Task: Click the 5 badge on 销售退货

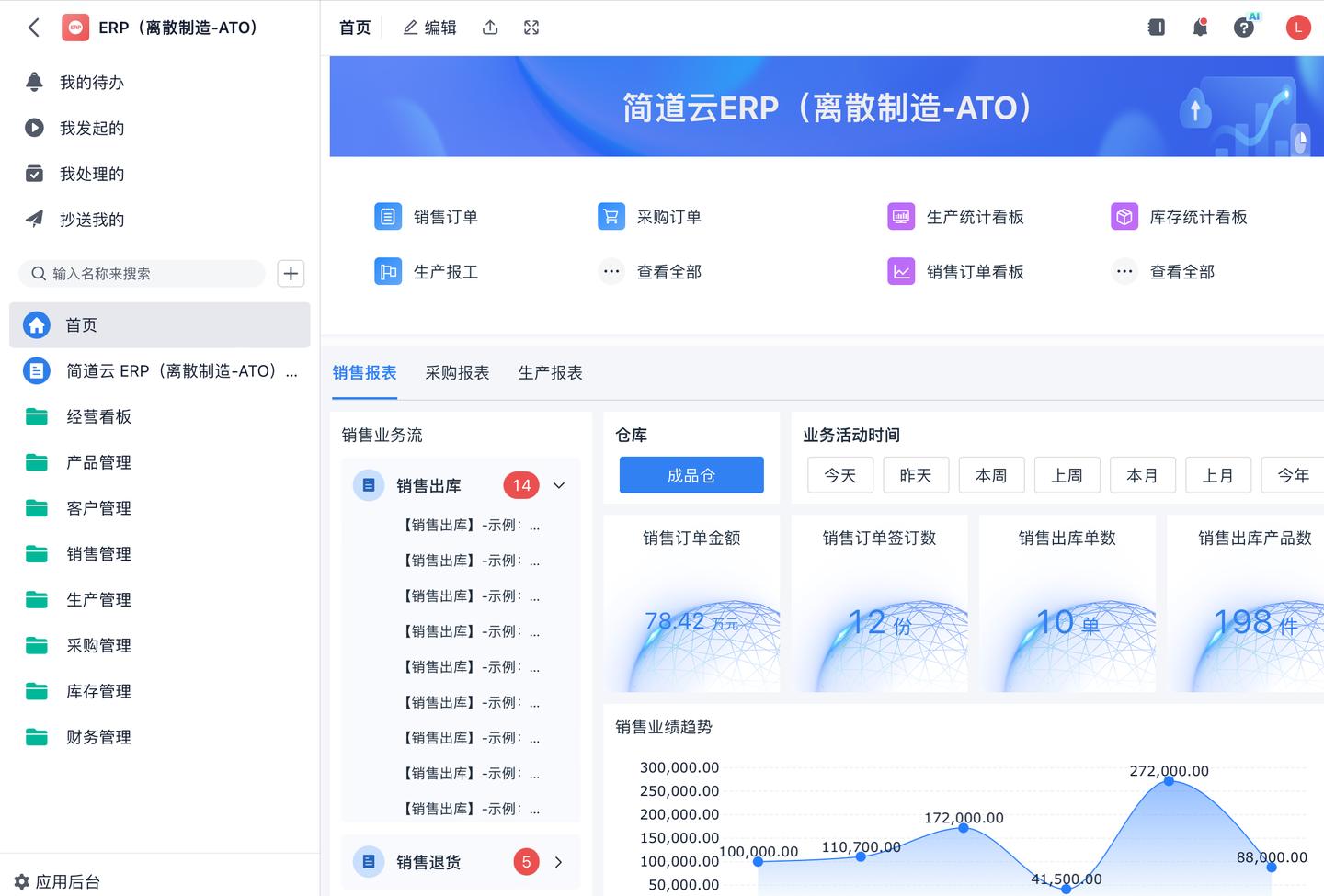Action: click(x=526, y=862)
